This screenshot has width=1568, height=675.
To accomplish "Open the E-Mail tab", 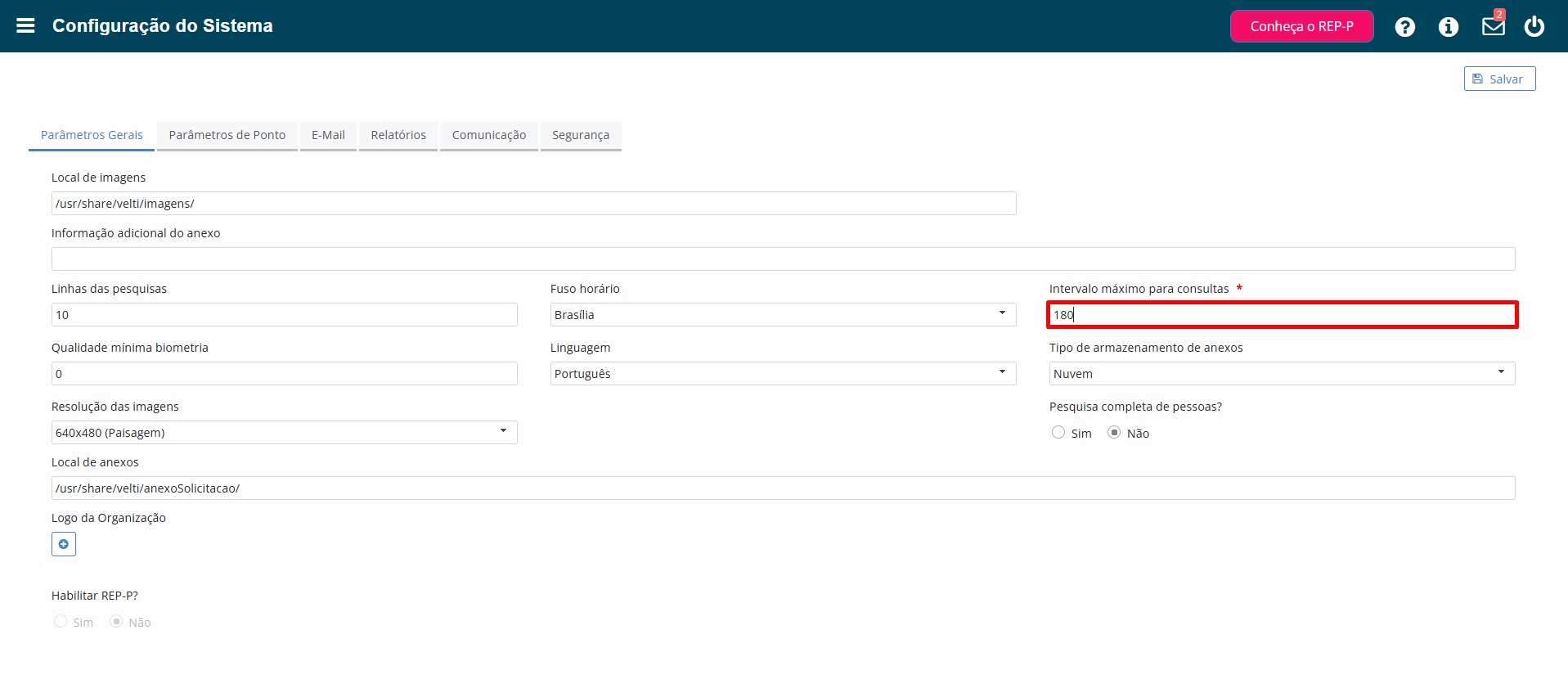I will pos(328,136).
